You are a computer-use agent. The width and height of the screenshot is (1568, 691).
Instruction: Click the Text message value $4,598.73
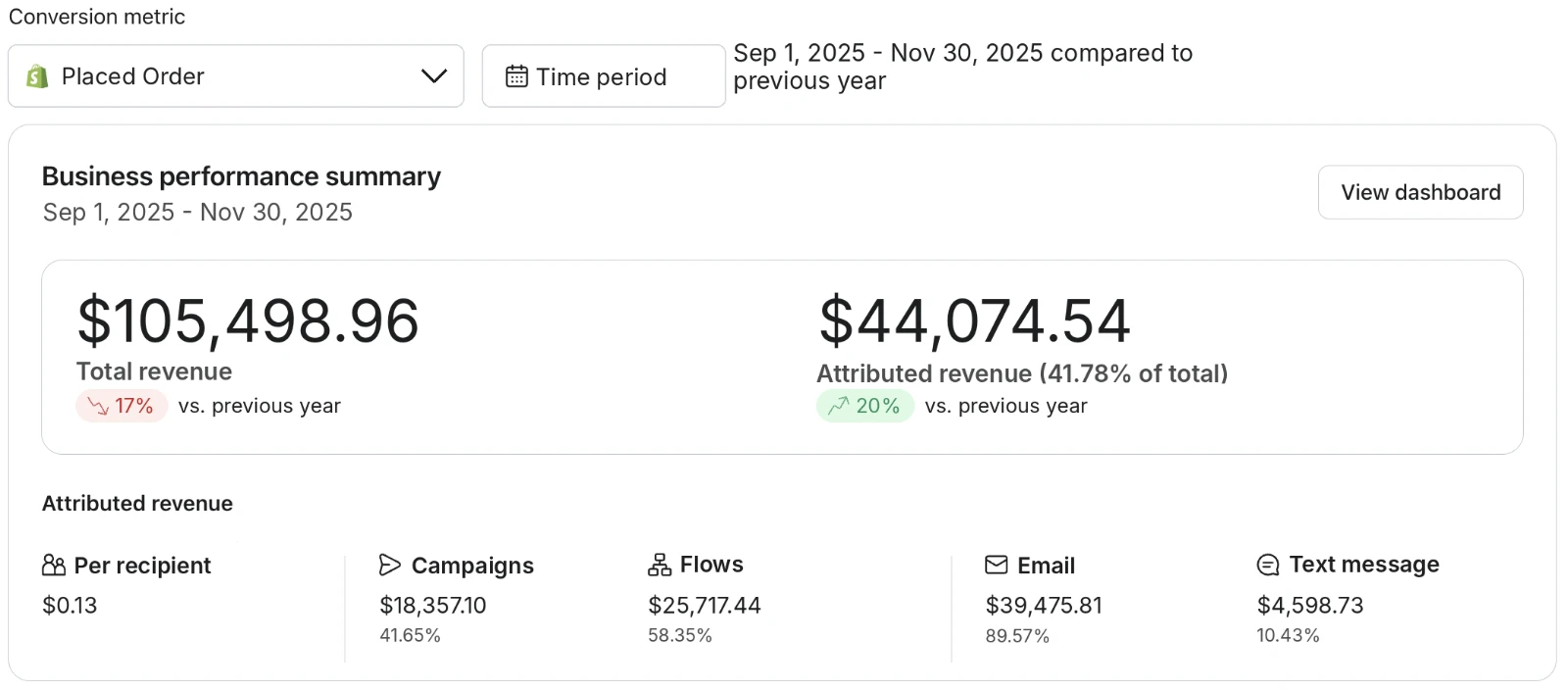pyautogui.click(x=1310, y=606)
